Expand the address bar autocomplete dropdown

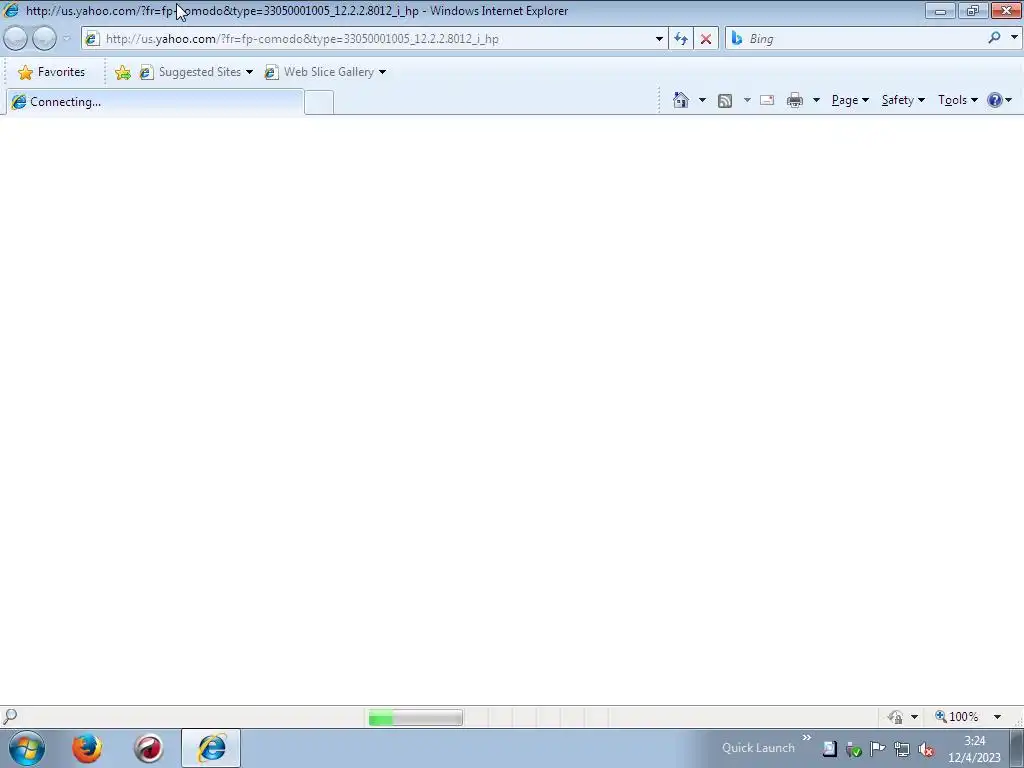659,39
